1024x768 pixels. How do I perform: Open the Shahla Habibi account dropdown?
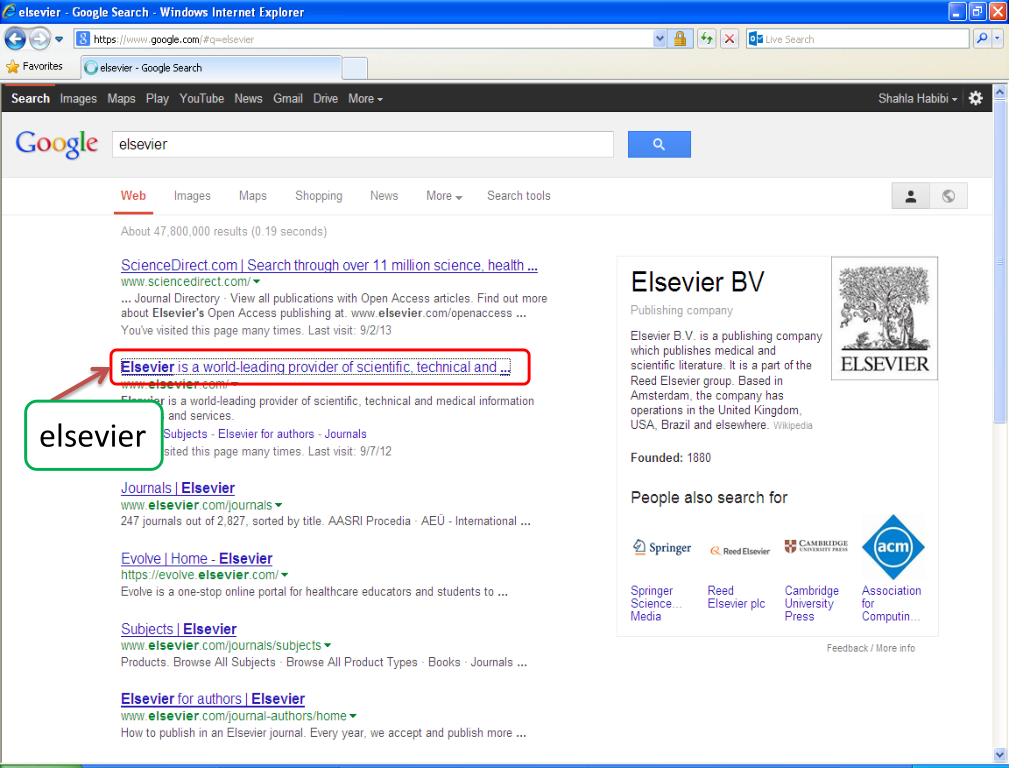[x=918, y=99]
